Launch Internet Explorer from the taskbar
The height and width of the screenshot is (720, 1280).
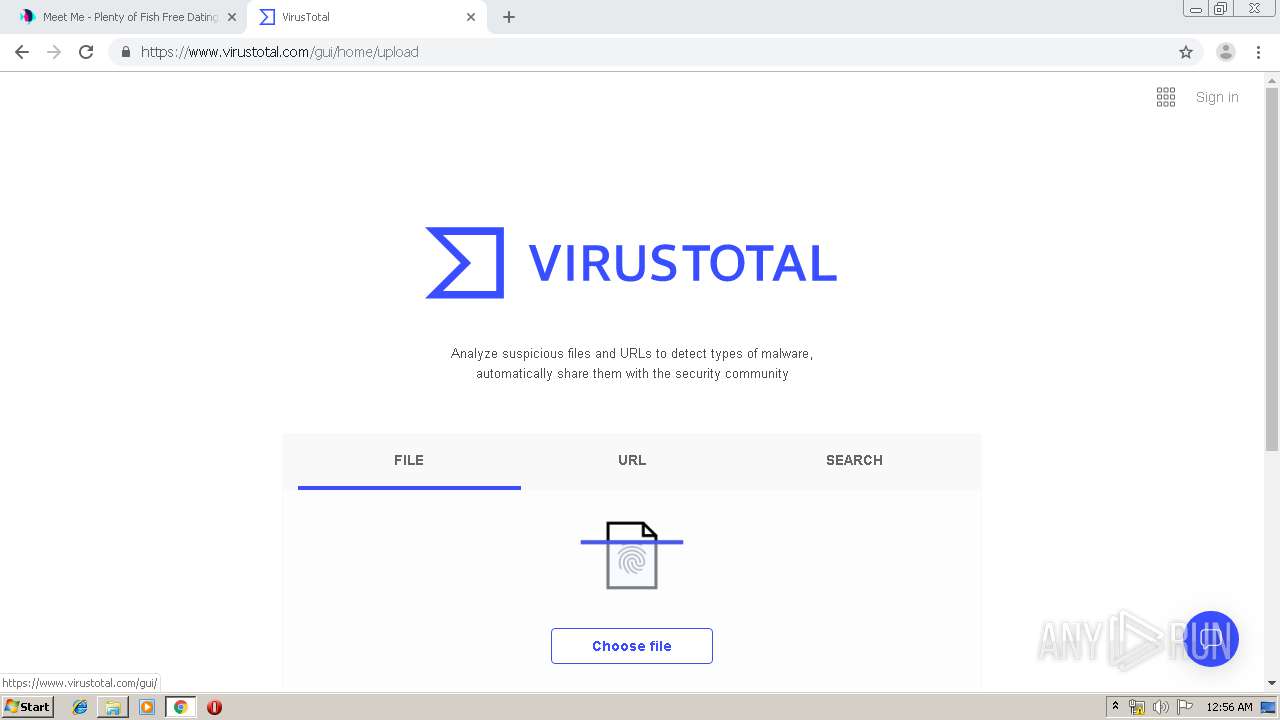click(x=80, y=707)
